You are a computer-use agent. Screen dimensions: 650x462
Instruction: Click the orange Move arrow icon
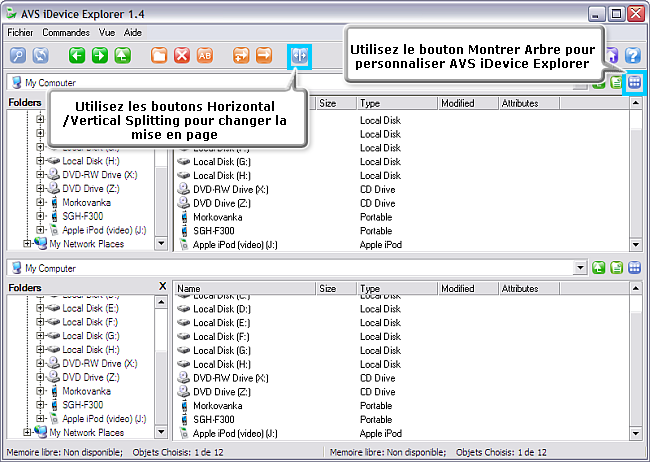[264, 55]
